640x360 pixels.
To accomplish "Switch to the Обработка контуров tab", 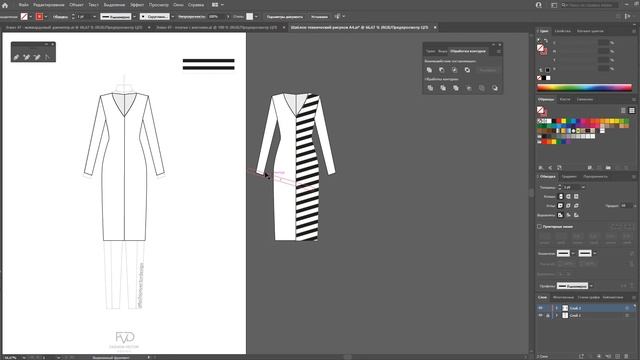I will coord(468,51).
